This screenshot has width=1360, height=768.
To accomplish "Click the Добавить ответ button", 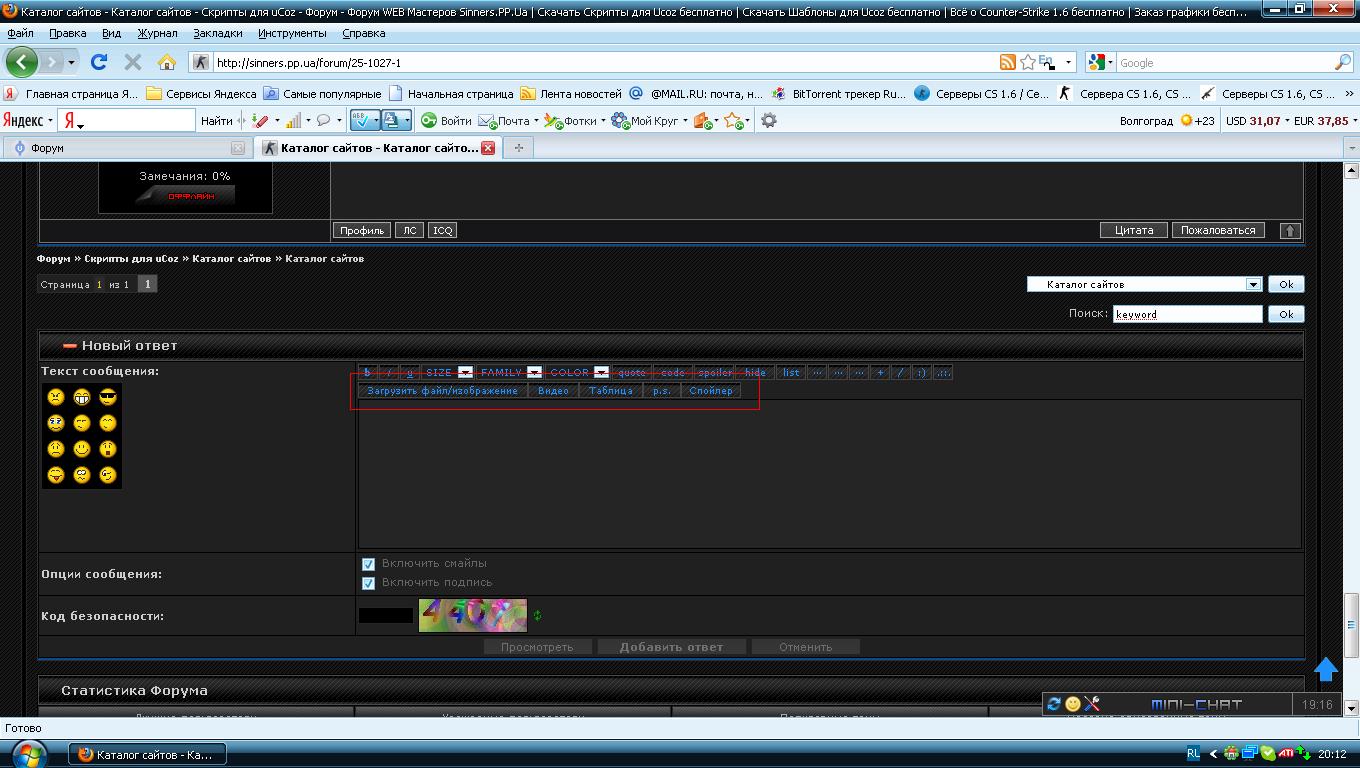I will coord(671,647).
